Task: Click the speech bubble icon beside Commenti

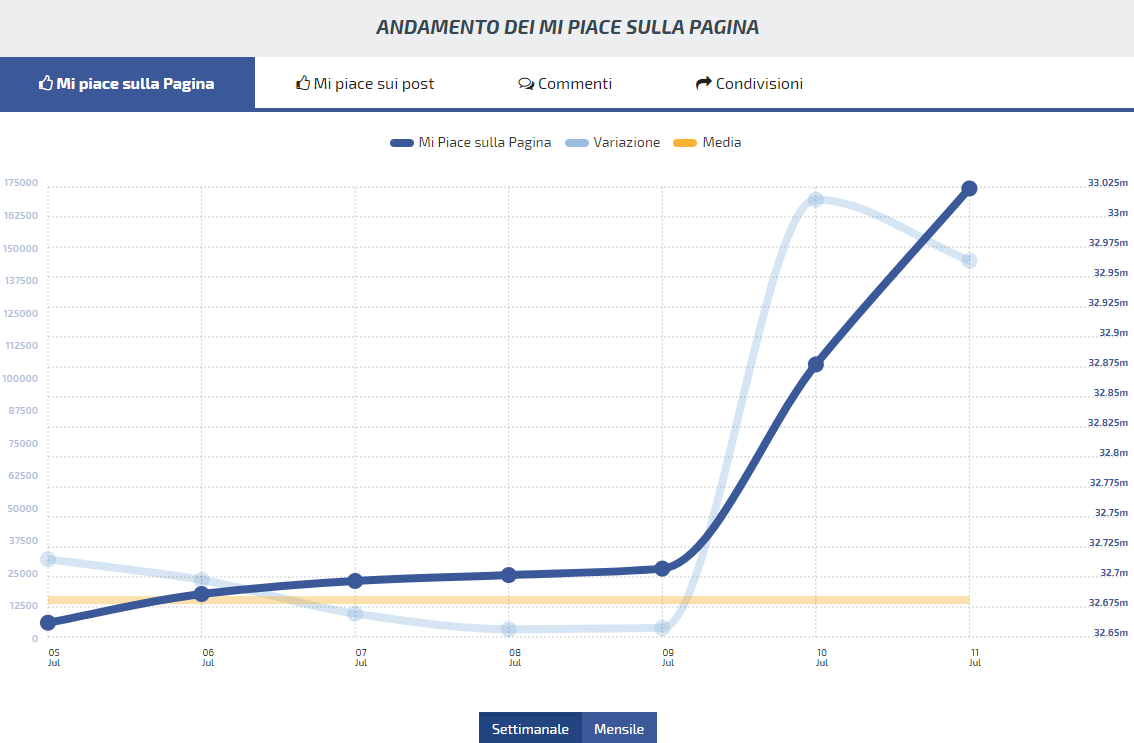Action: (526, 84)
